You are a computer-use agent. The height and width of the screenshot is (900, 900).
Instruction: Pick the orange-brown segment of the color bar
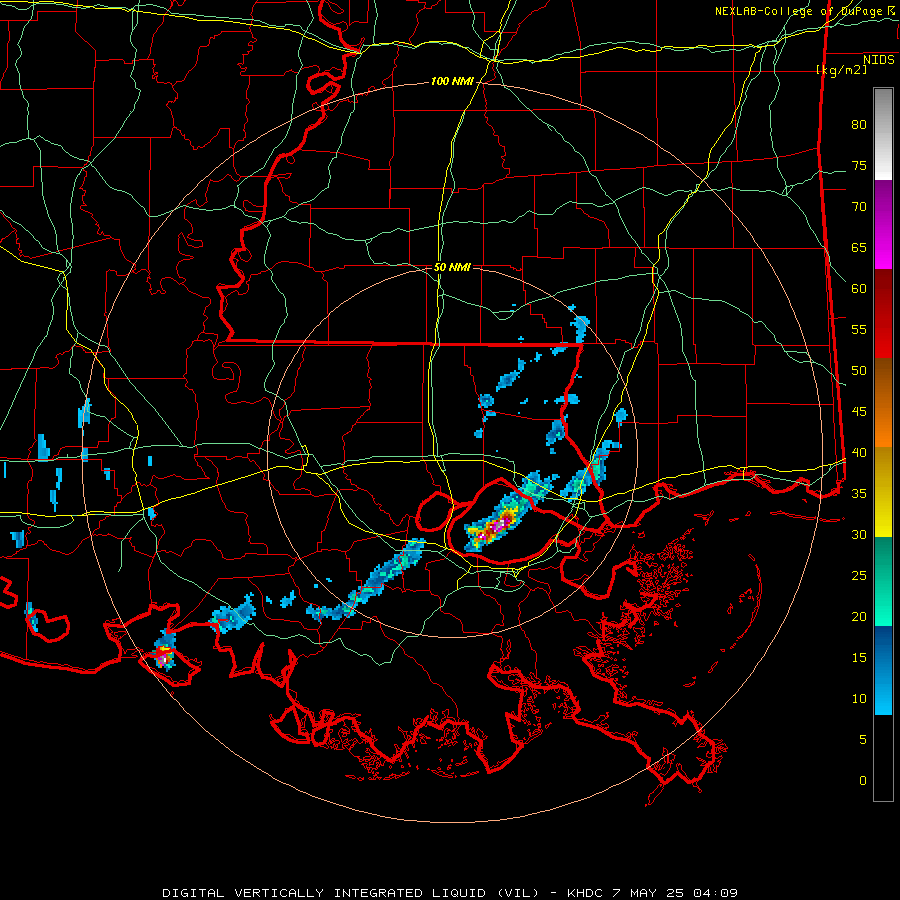883,403
